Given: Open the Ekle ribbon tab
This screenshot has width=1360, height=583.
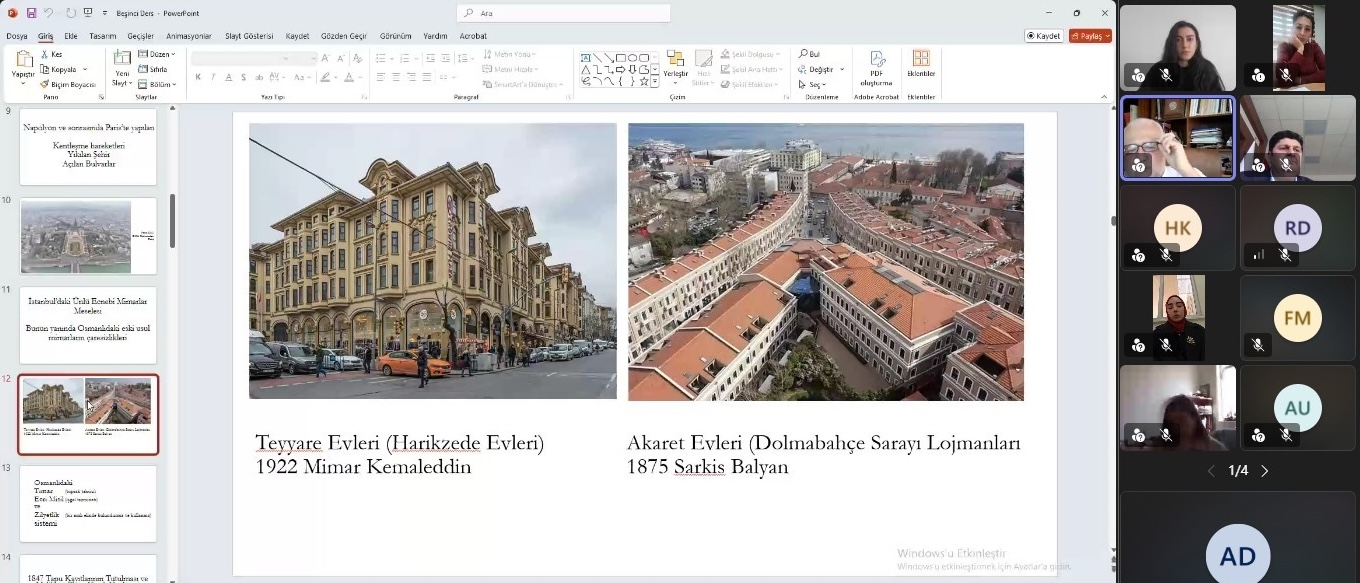Looking at the screenshot, I should (x=71, y=36).
